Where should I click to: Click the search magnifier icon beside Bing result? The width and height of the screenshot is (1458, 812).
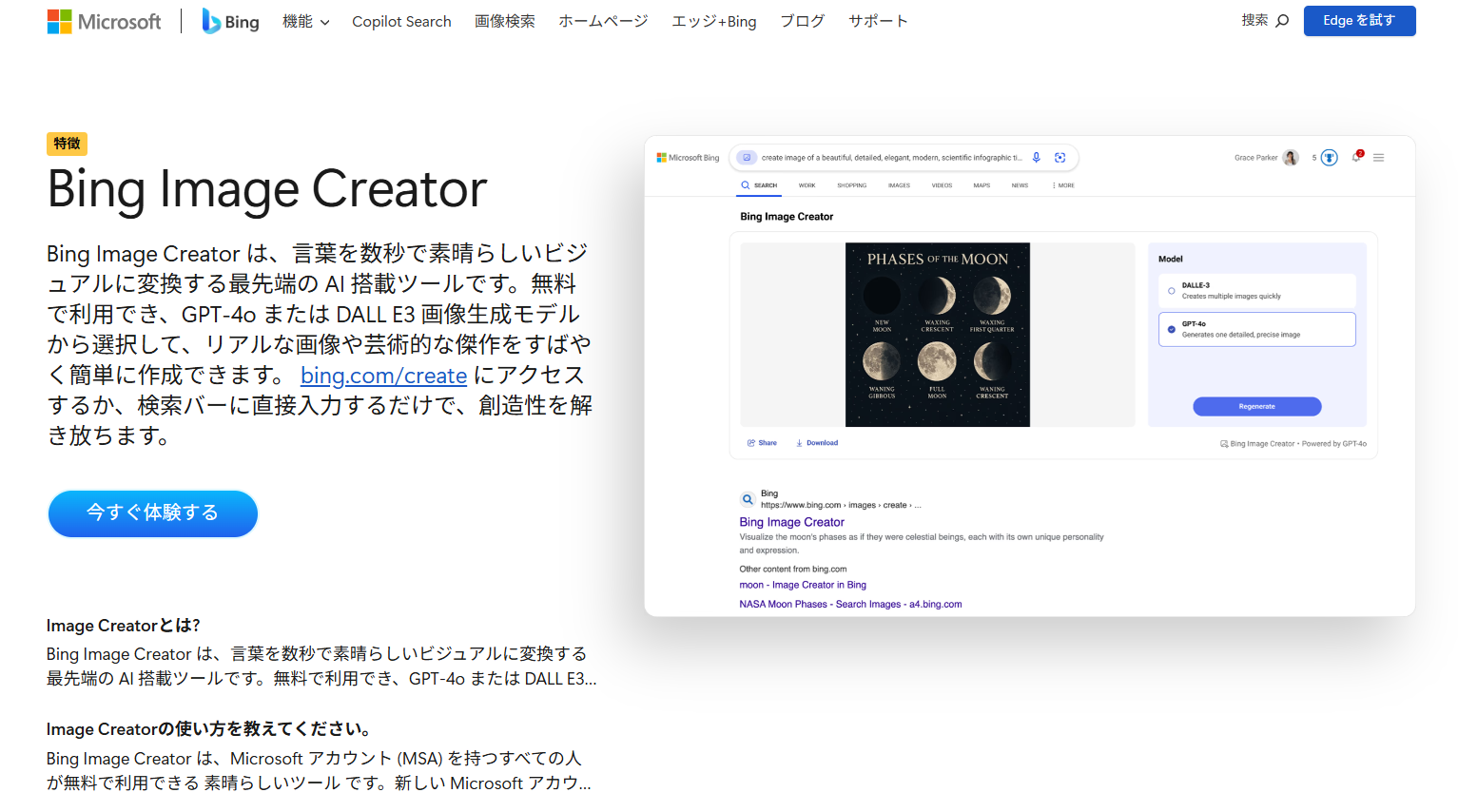[x=748, y=499]
